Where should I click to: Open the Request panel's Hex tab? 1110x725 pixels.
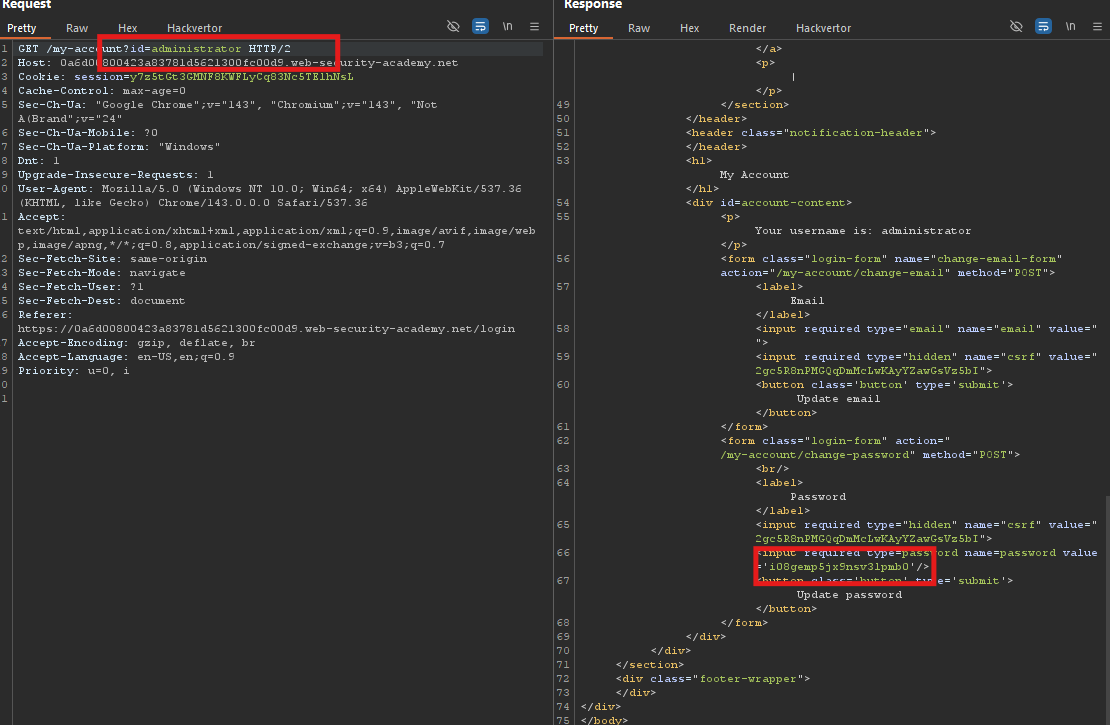click(x=127, y=28)
